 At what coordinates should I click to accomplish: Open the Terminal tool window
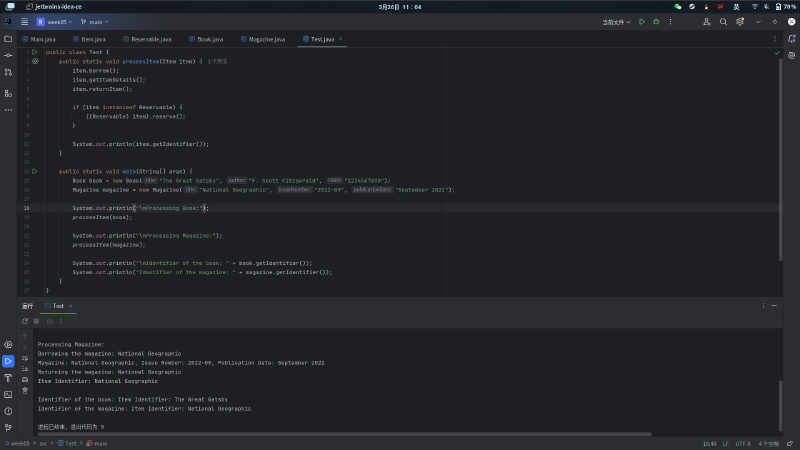click(x=8, y=394)
